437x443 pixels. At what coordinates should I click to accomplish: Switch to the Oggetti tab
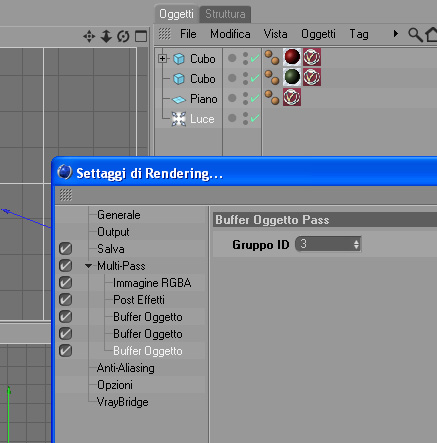176,14
